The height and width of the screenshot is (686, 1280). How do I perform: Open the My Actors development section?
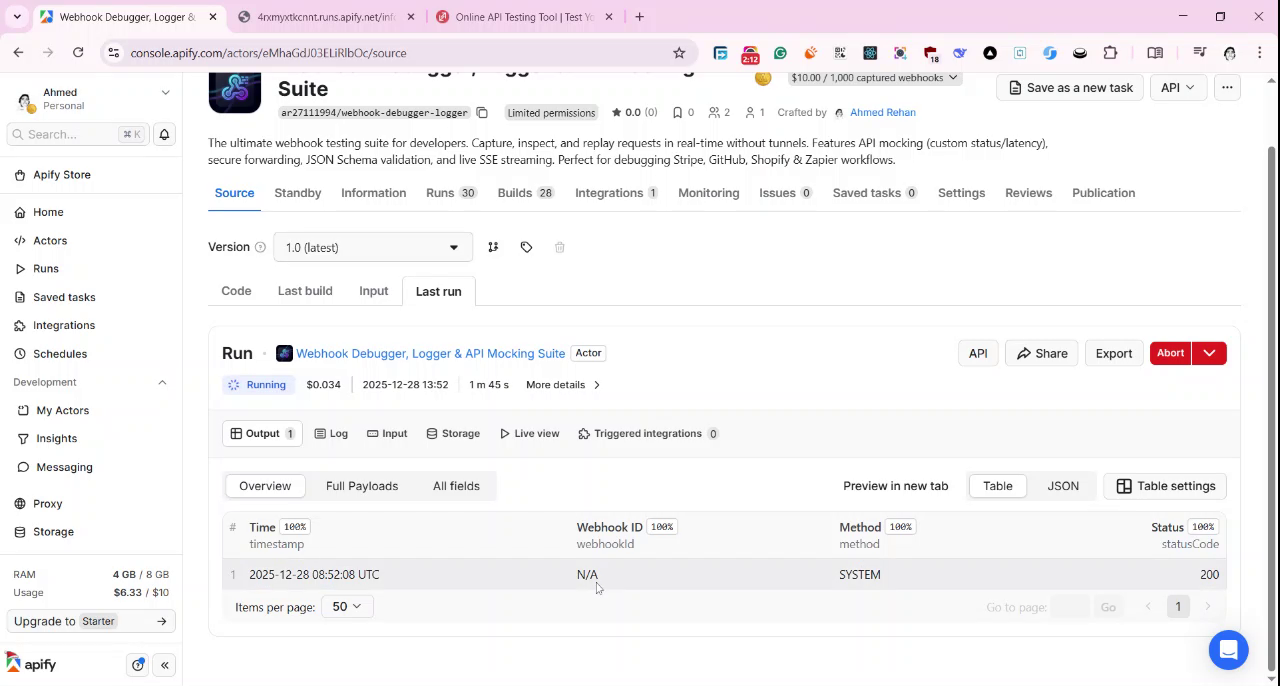coord(62,410)
